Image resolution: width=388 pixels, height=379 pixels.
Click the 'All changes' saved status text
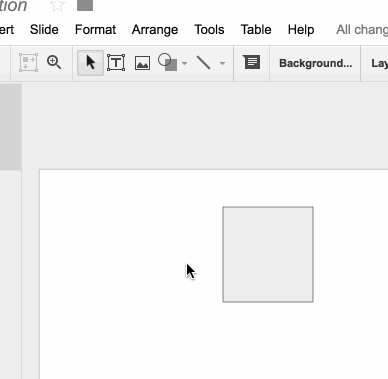362,30
